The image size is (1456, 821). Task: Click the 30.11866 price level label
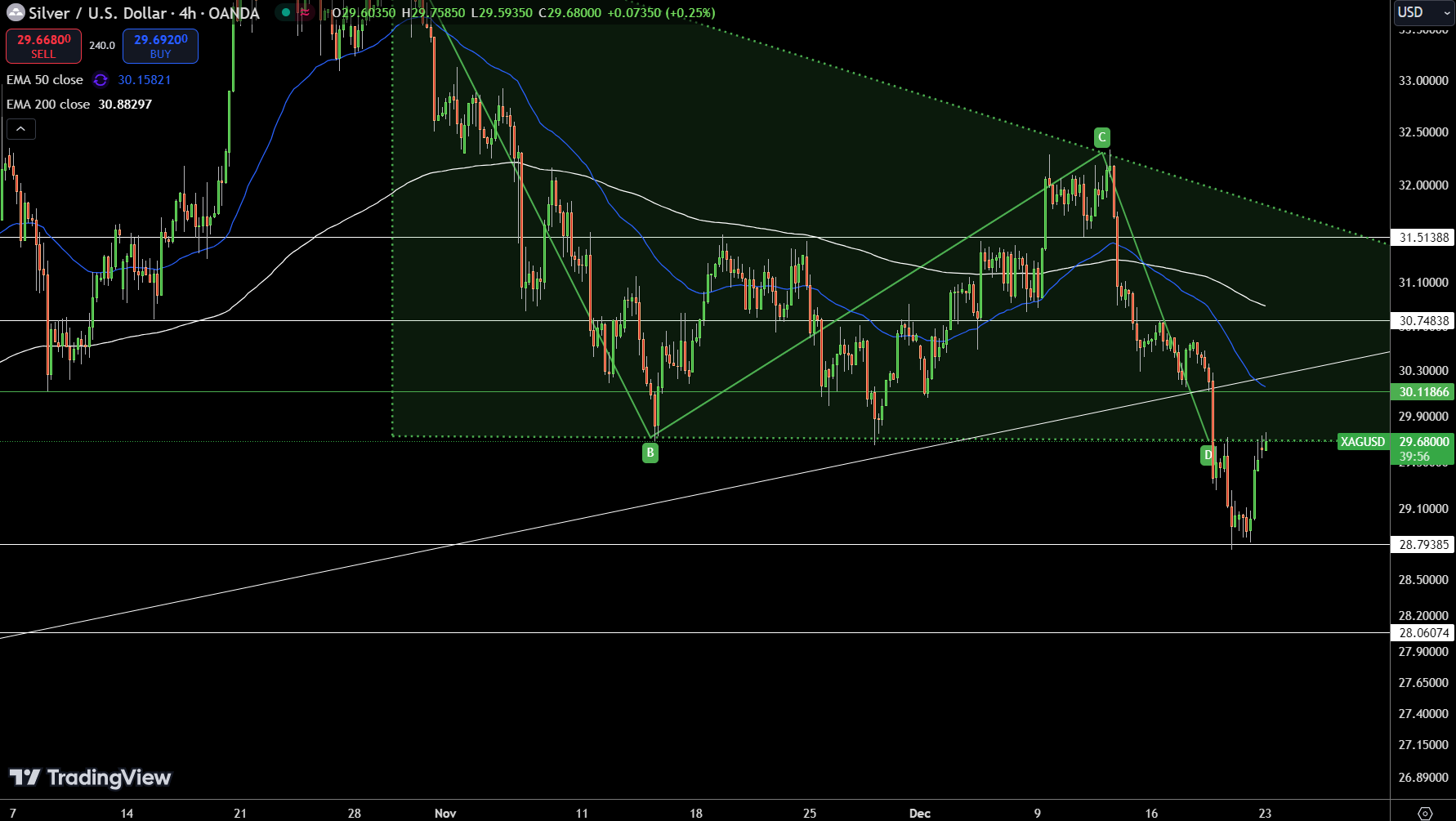(1423, 392)
